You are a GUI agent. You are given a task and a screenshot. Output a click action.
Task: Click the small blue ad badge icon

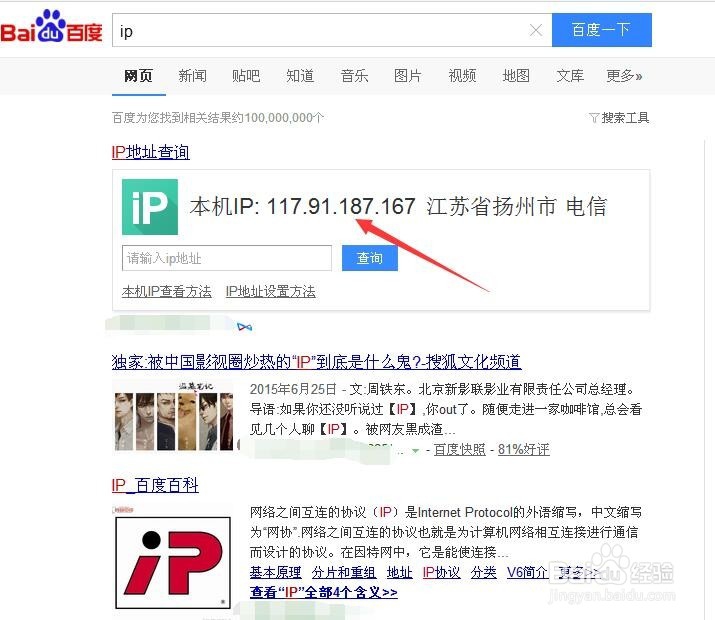pyautogui.click(x=244, y=327)
